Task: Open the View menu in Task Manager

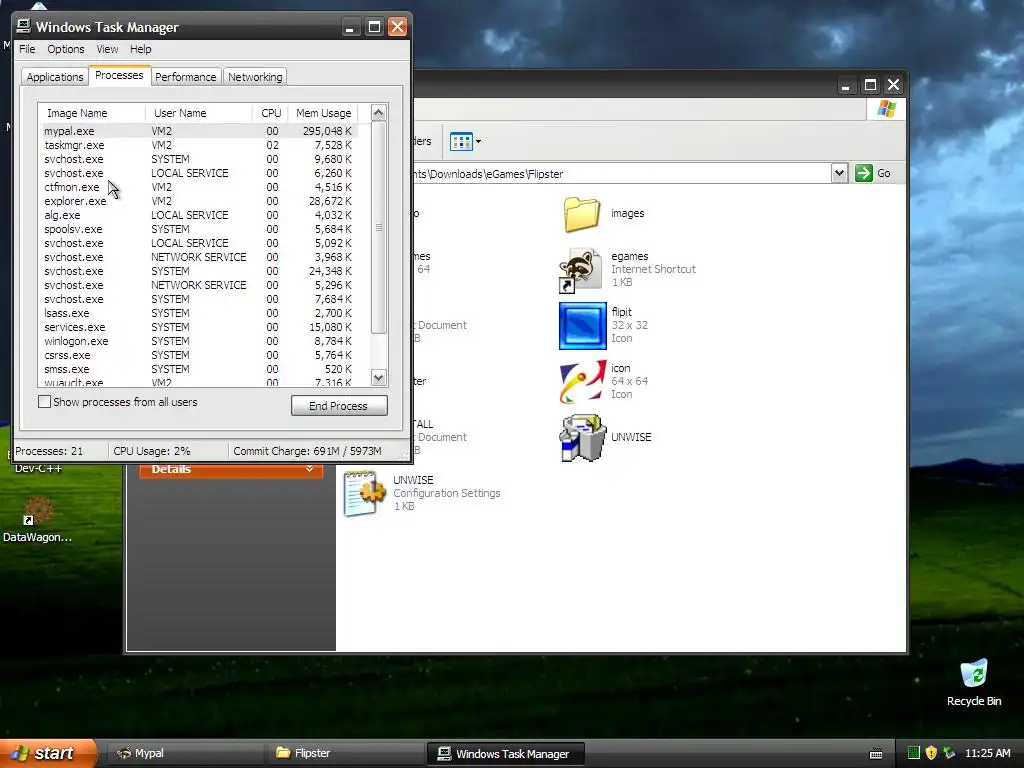Action: (x=107, y=49)
